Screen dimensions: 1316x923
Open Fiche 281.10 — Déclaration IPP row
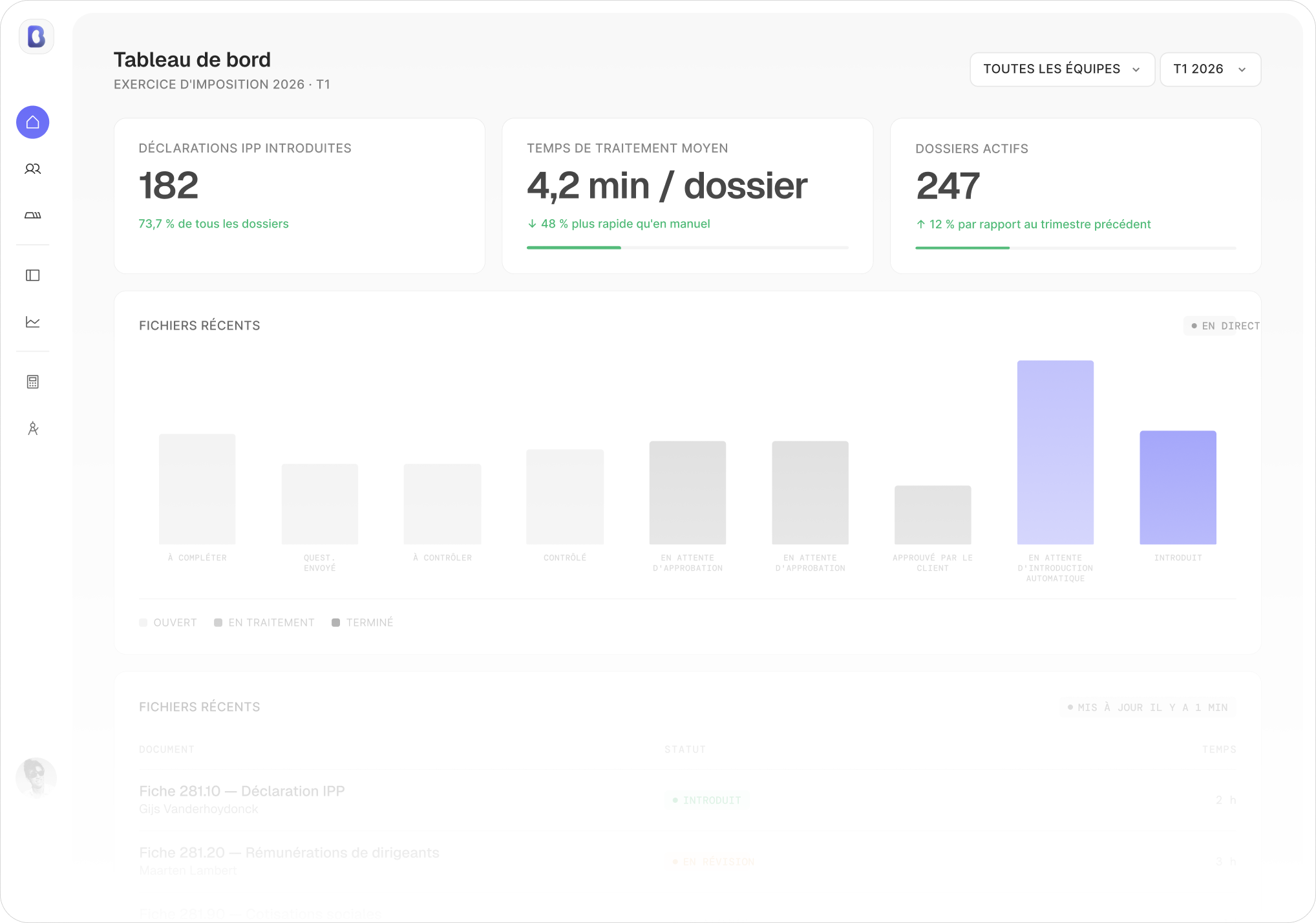(x=687, y=800)
